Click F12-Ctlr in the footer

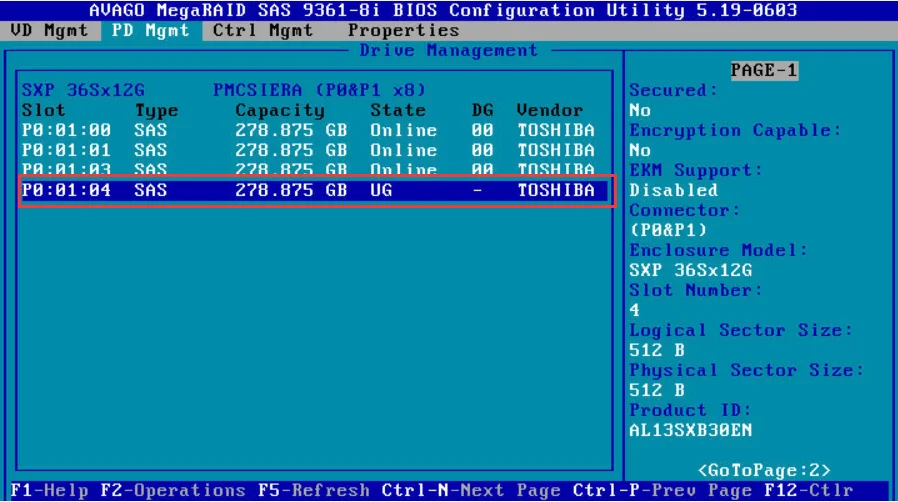808,491
